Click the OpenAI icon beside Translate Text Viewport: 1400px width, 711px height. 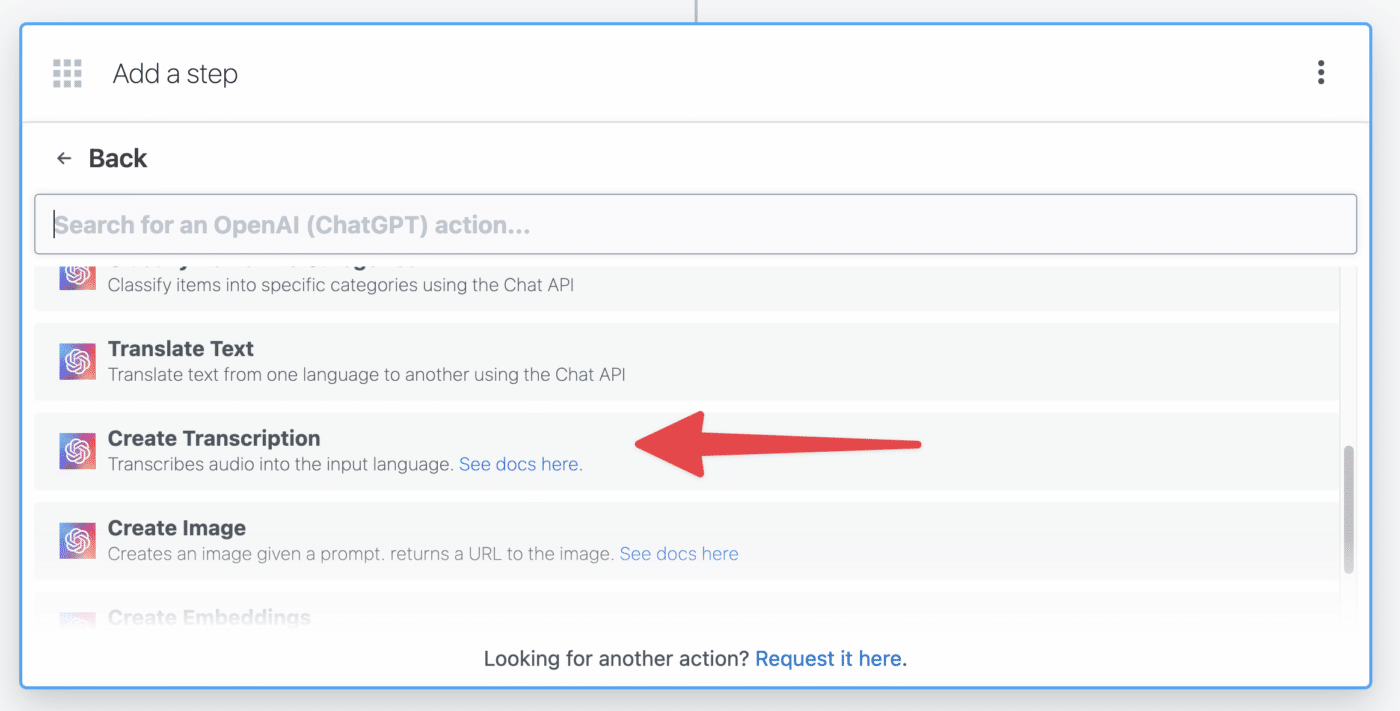[77, 361]
